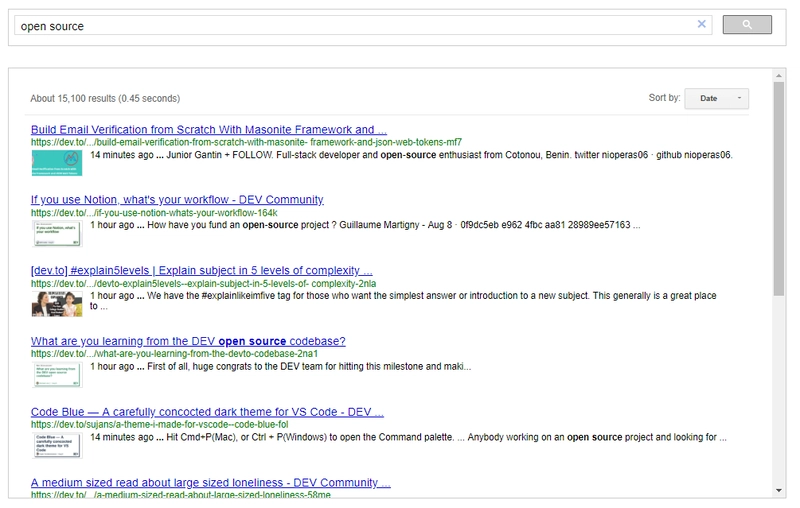Click thumbnail of Notion workflow result

tap(56, 233)
